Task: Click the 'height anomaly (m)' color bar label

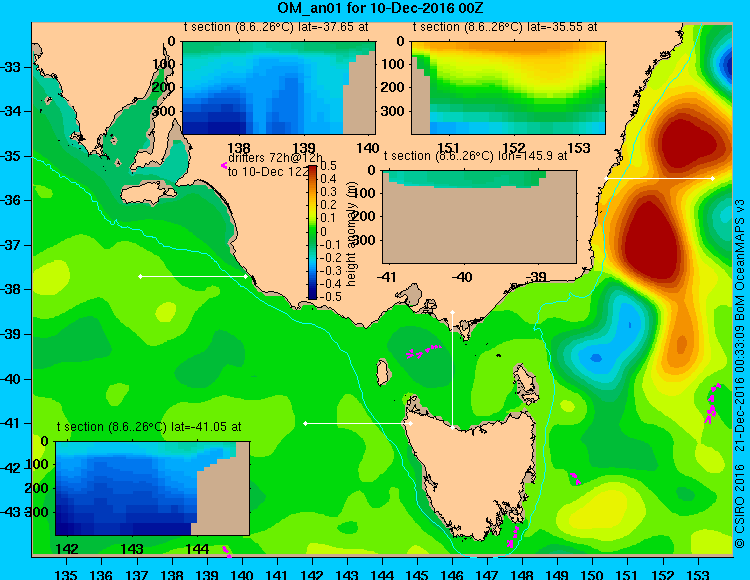Action: click(x=351, y=234)
